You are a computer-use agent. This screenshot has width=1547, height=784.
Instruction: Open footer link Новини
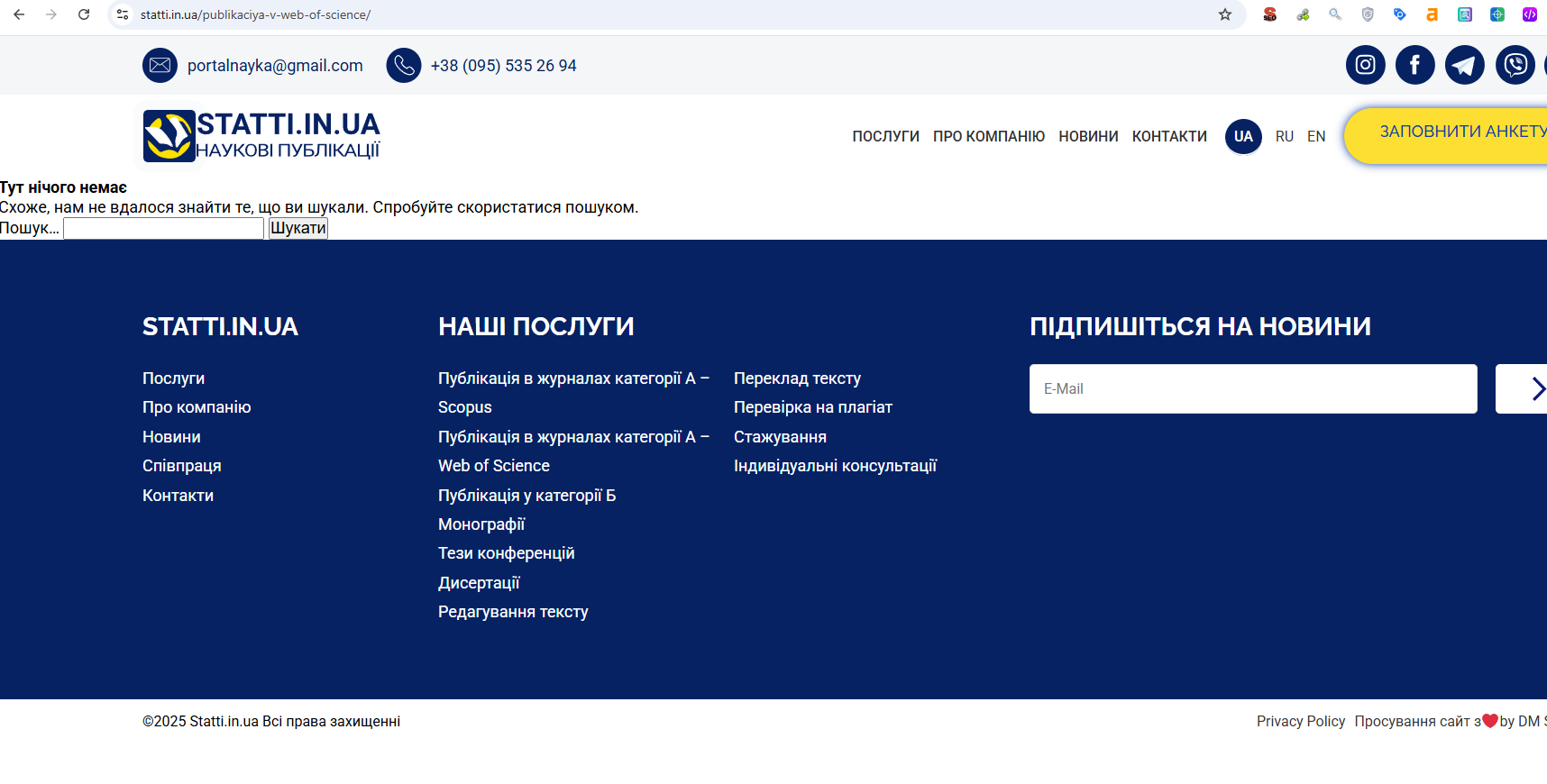click(x=171, y=437)
